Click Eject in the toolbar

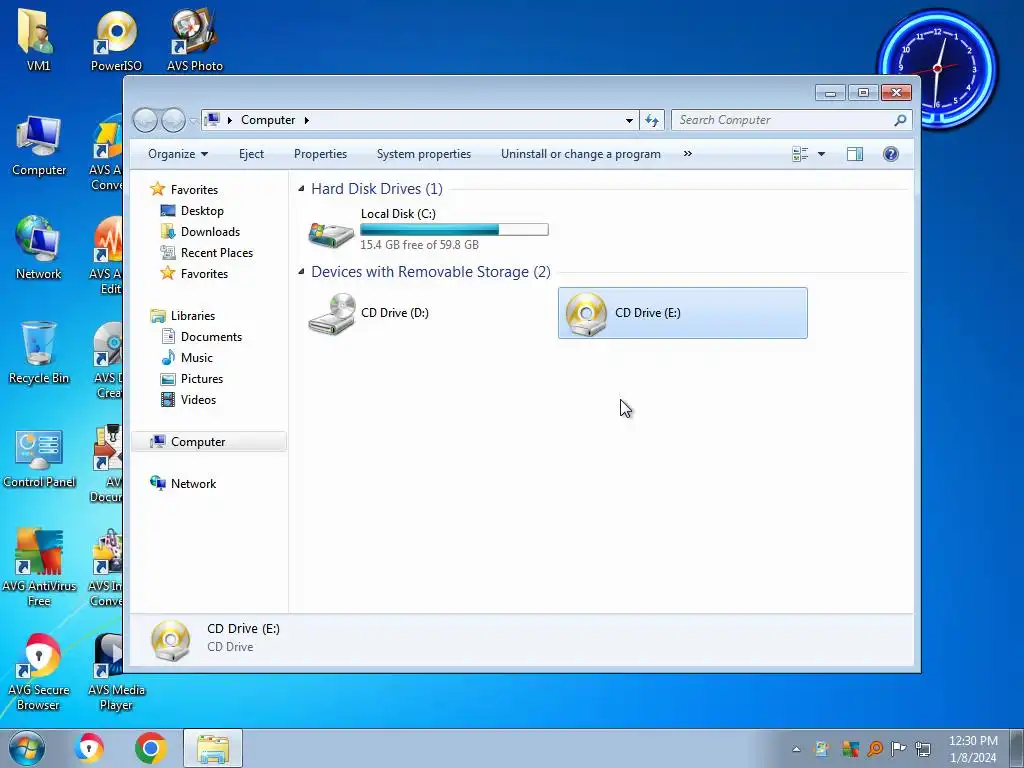[x=251, y=154]
